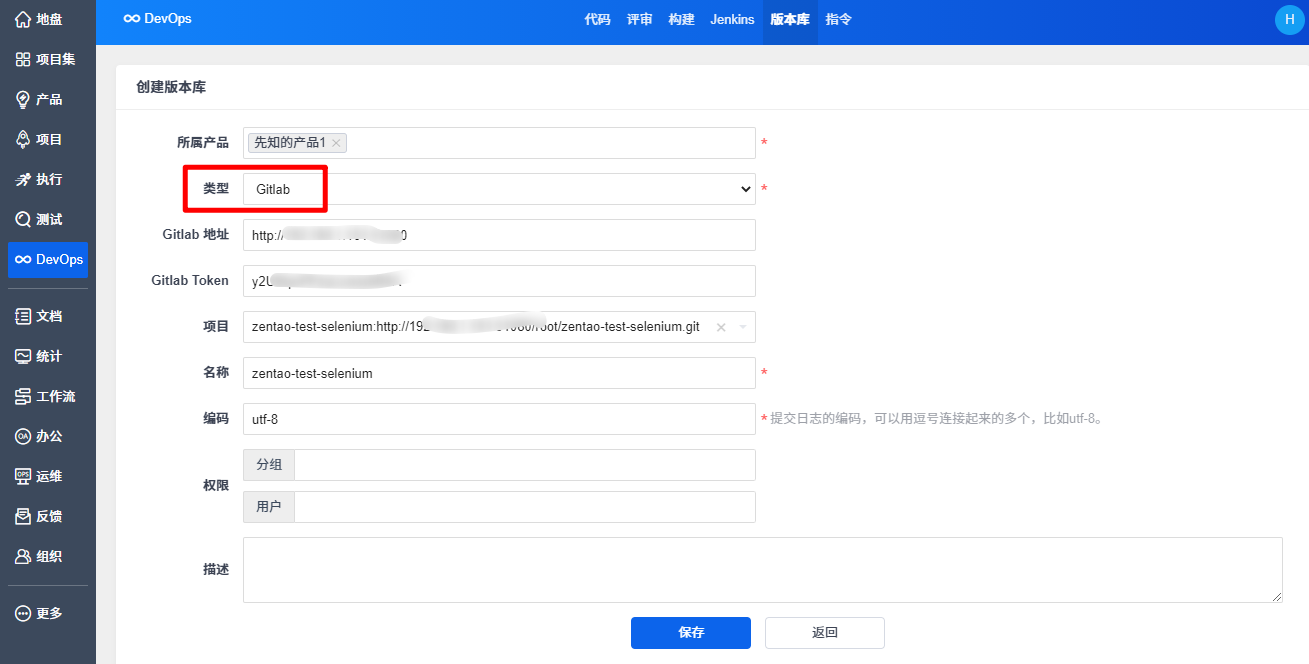The height and width of the screenshot is (664, 1309).
Task: Open 运维 ops icon in sidebar
Action: coord(23,476)
